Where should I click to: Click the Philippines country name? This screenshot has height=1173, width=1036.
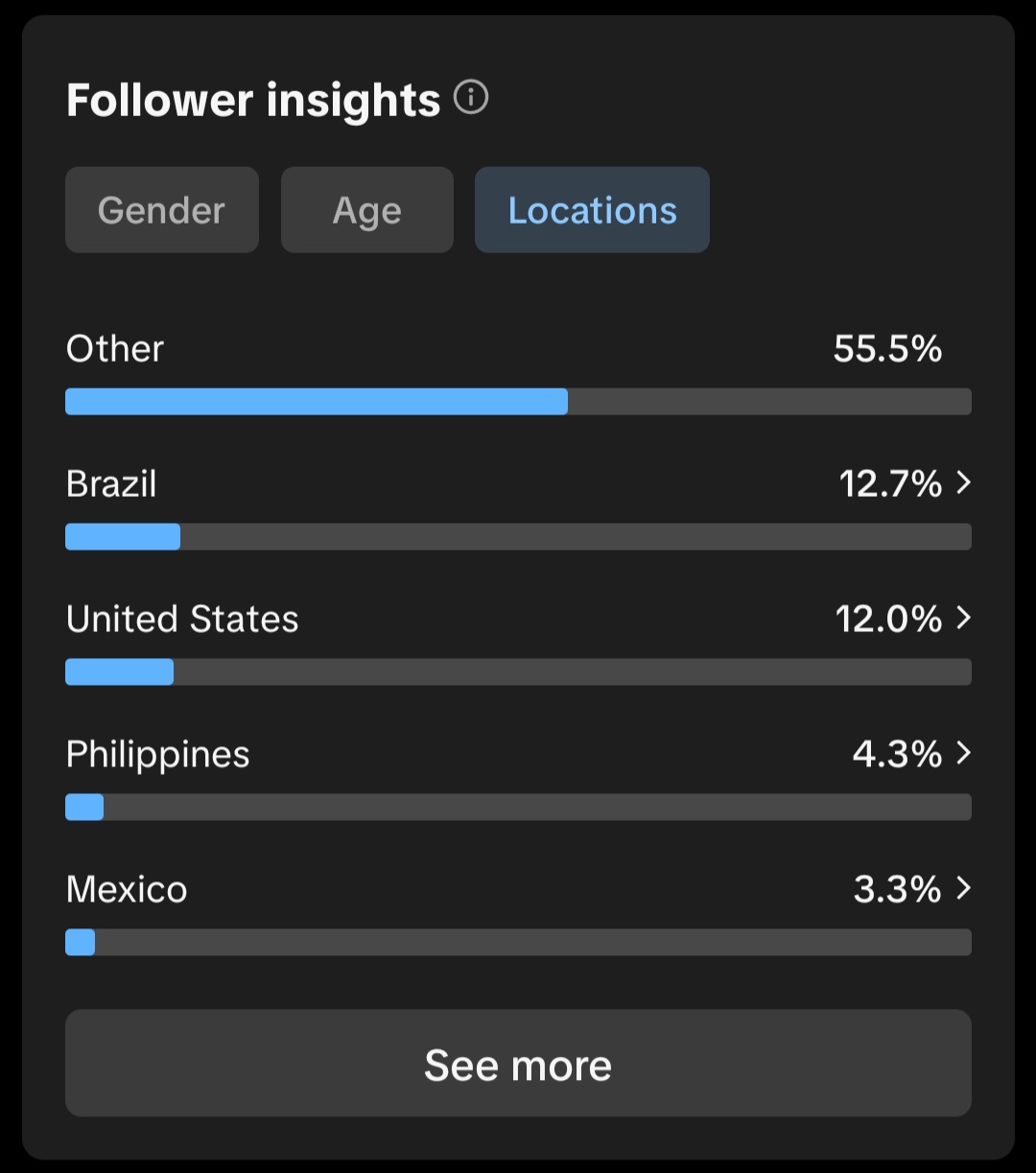158,755
